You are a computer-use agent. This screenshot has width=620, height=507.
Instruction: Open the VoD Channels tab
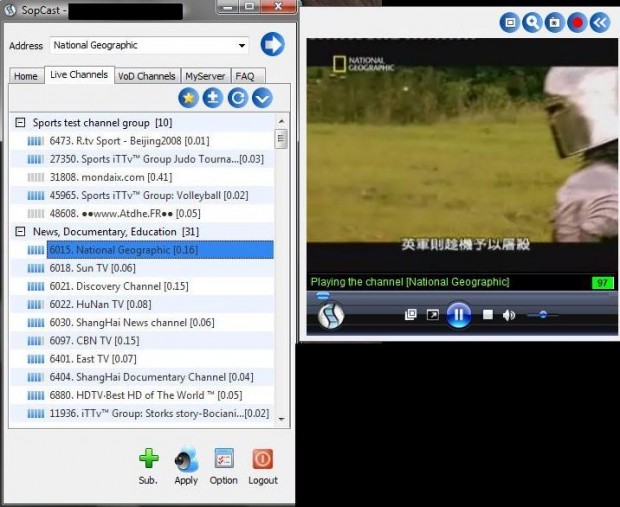pos(147,76)
